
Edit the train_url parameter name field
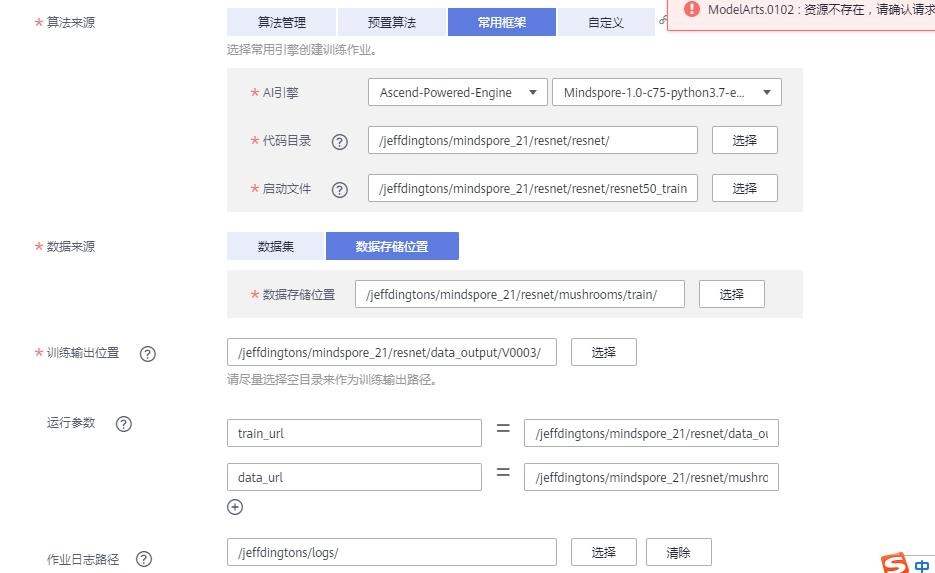[354, 433]
